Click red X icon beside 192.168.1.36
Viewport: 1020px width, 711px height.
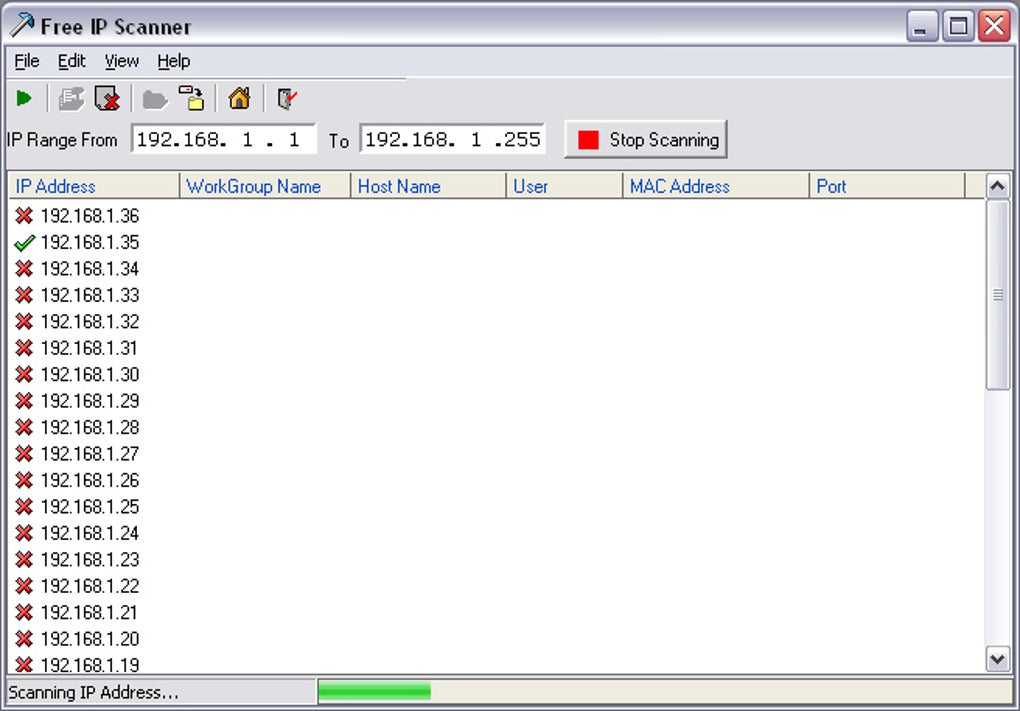coord(24,216)
